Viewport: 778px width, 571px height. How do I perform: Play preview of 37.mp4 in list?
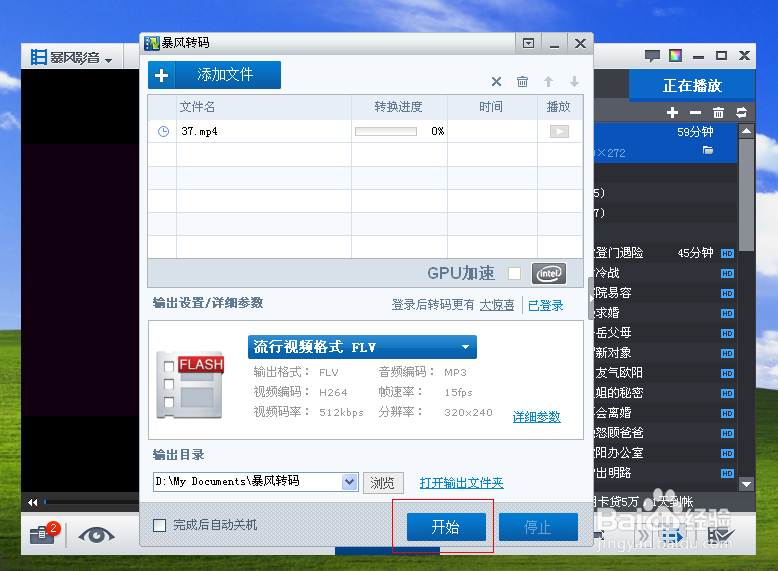click(x=559, y=131)
